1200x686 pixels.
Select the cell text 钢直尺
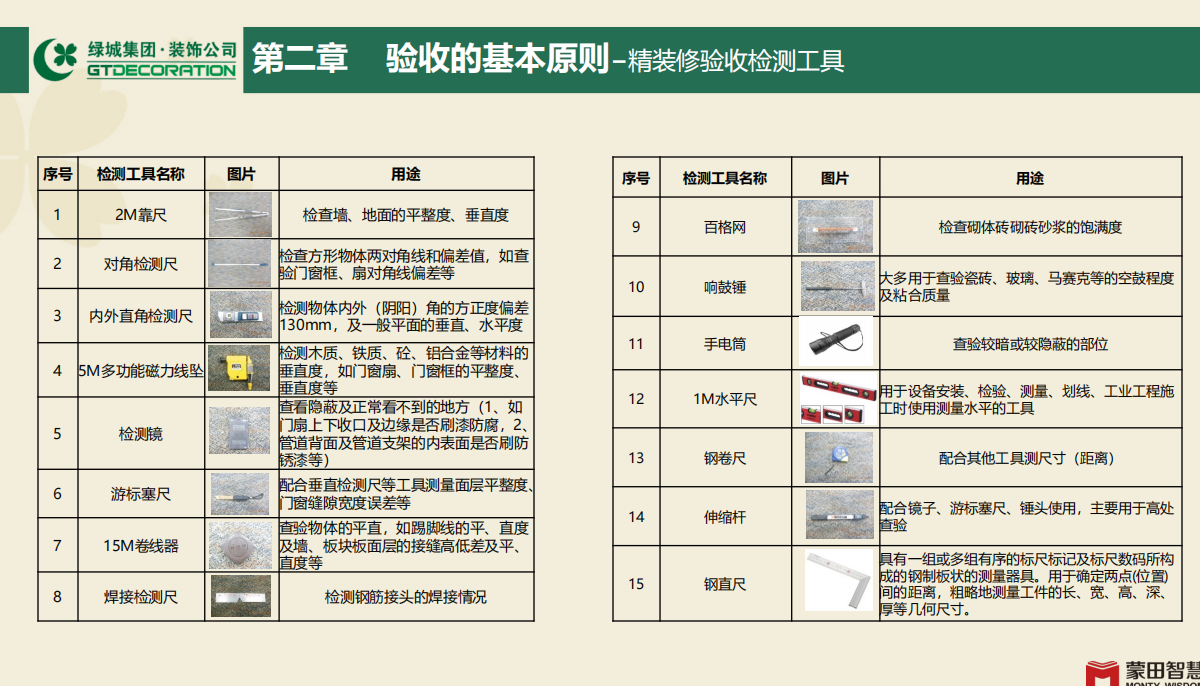pyautogui.click(x=725, y=584)
